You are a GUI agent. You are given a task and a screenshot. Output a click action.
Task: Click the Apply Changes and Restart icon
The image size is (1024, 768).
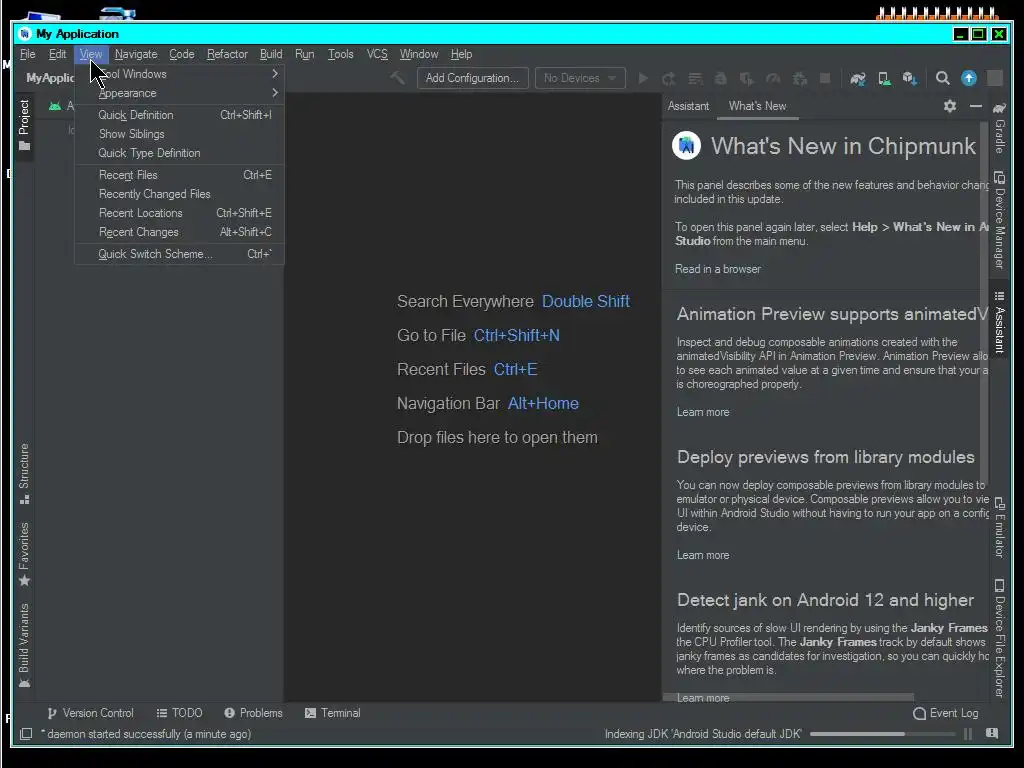668,78
